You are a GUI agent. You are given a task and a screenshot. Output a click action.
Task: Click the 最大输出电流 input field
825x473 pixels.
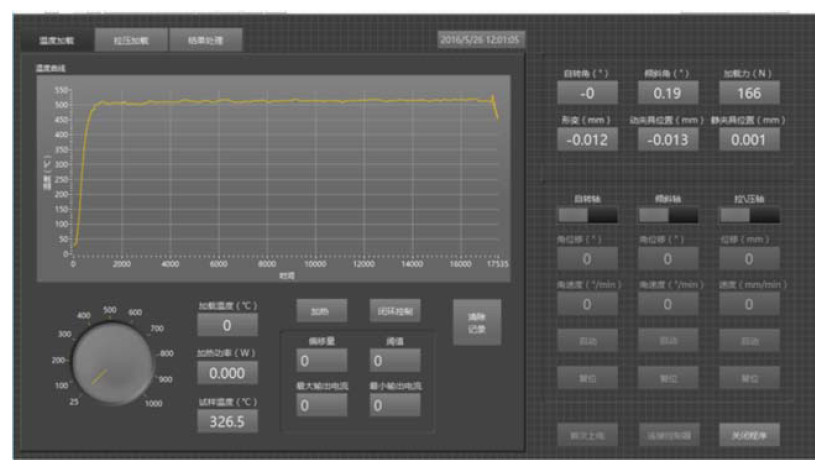[321, 406]
